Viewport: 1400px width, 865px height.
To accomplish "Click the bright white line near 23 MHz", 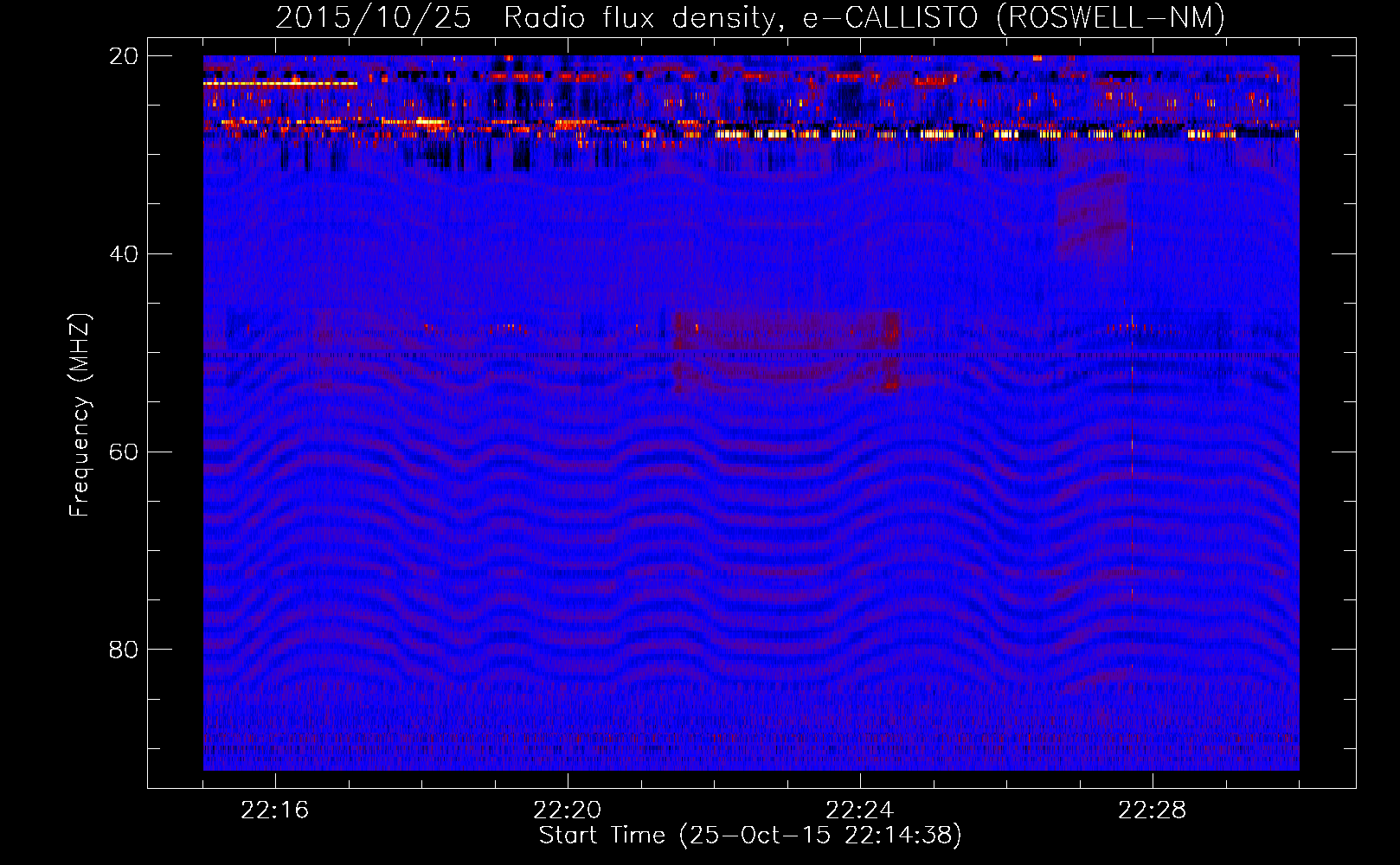I will (280, 85).
